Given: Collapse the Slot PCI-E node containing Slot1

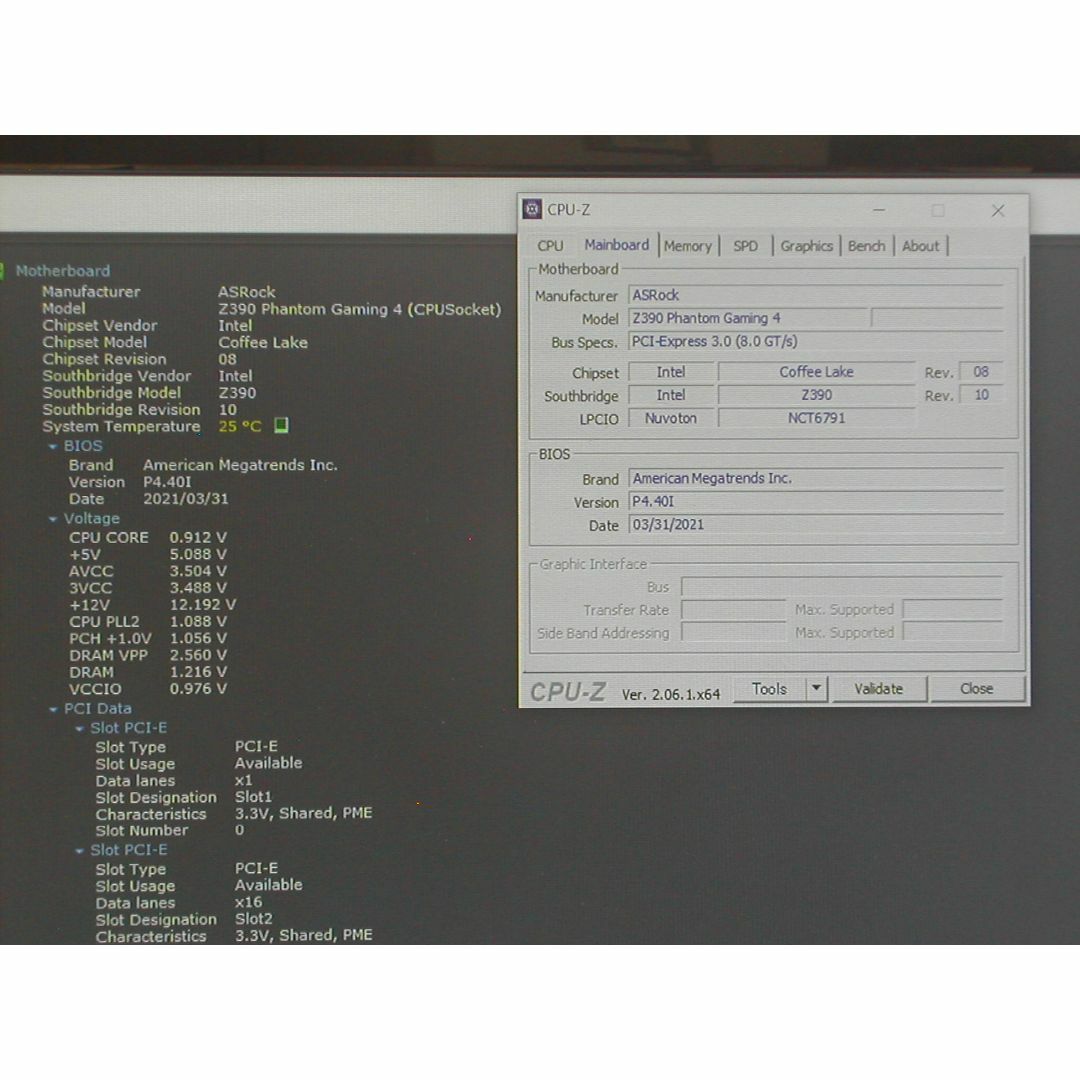Looking at the screenshot, I should [79, 728].
